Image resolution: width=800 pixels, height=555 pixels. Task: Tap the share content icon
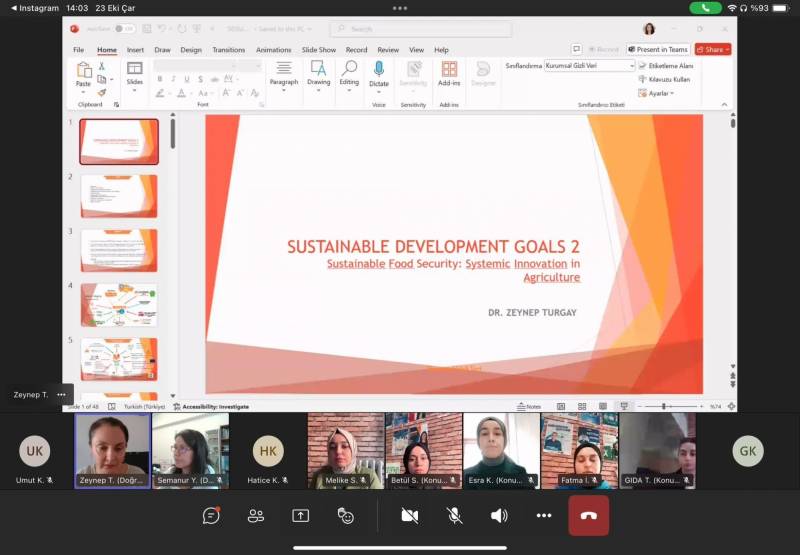301,515
